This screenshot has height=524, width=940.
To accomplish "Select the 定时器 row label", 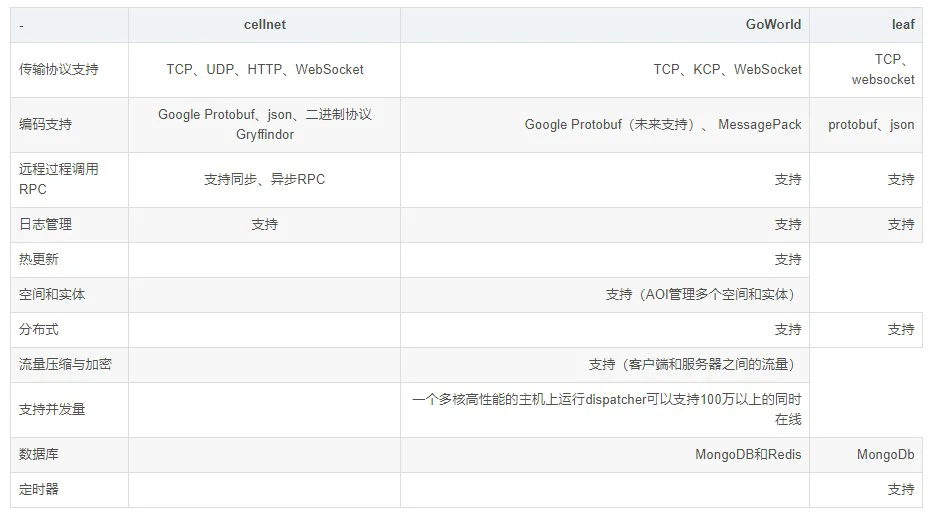I will (x=38, y=489).
